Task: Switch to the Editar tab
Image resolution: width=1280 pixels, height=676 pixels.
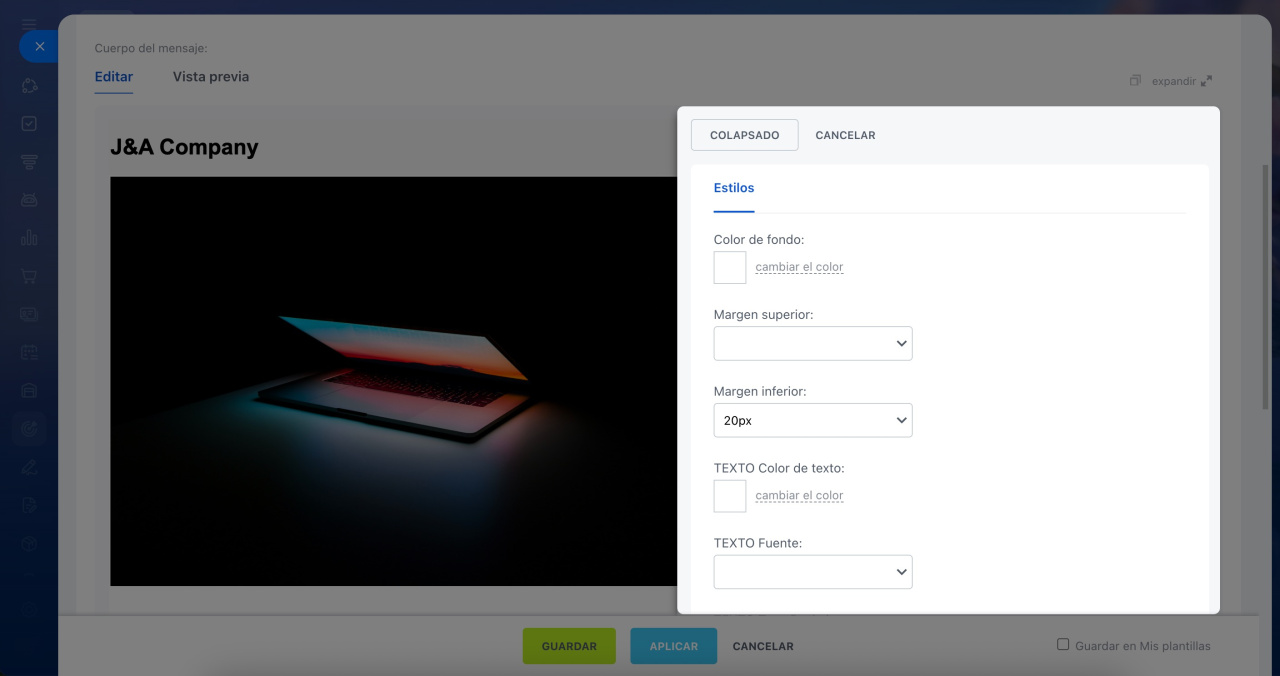Action: 114,77
